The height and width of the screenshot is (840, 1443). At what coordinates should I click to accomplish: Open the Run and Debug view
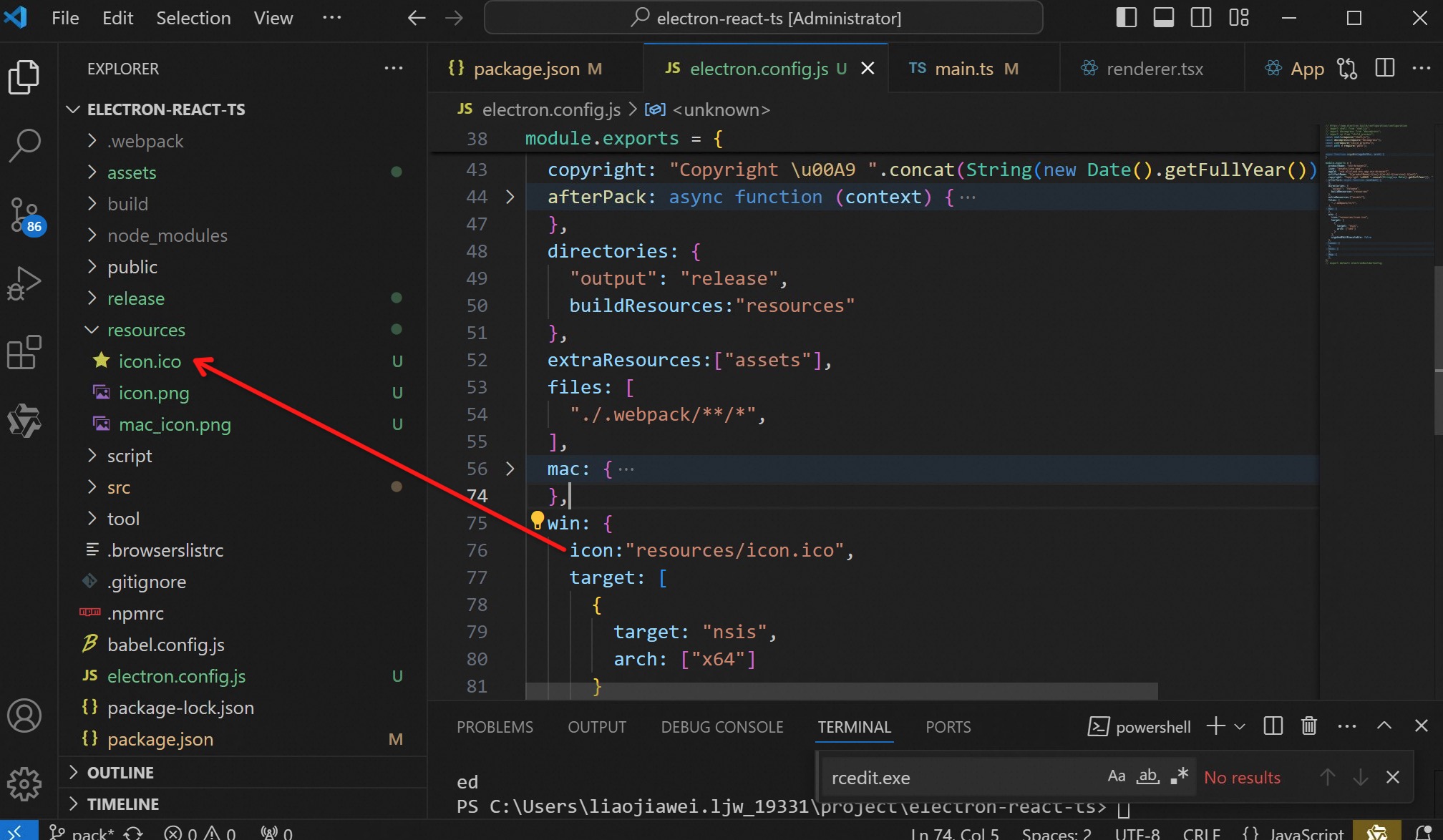tap(24, 283)
